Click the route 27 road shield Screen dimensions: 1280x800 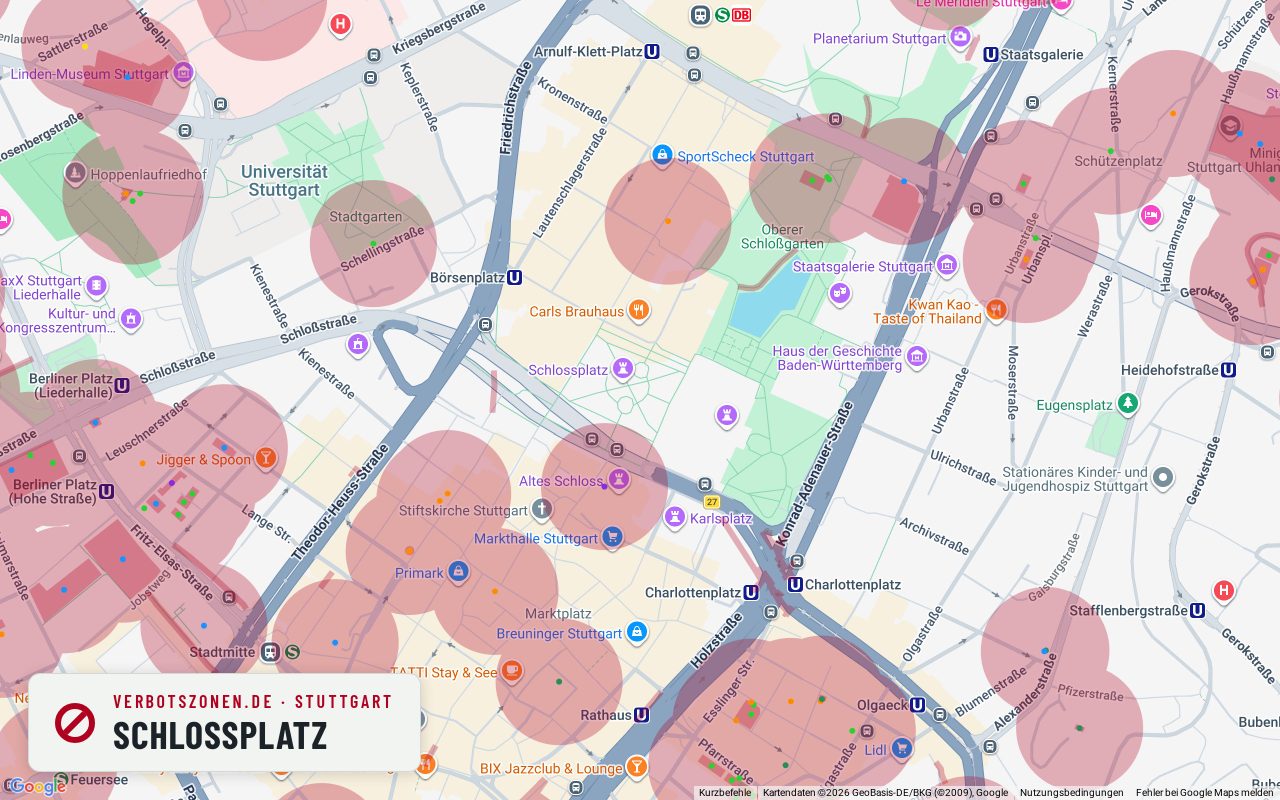pos(711,502)
